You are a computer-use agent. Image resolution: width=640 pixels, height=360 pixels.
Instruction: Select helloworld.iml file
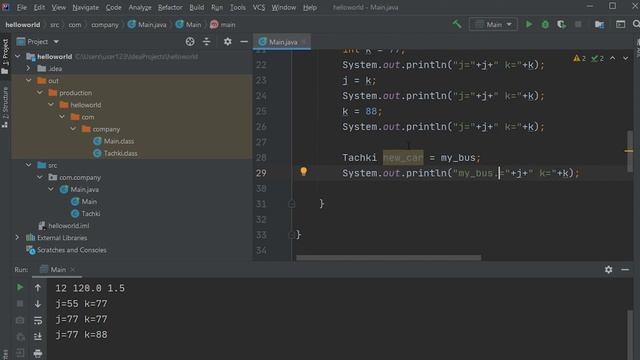68,226
